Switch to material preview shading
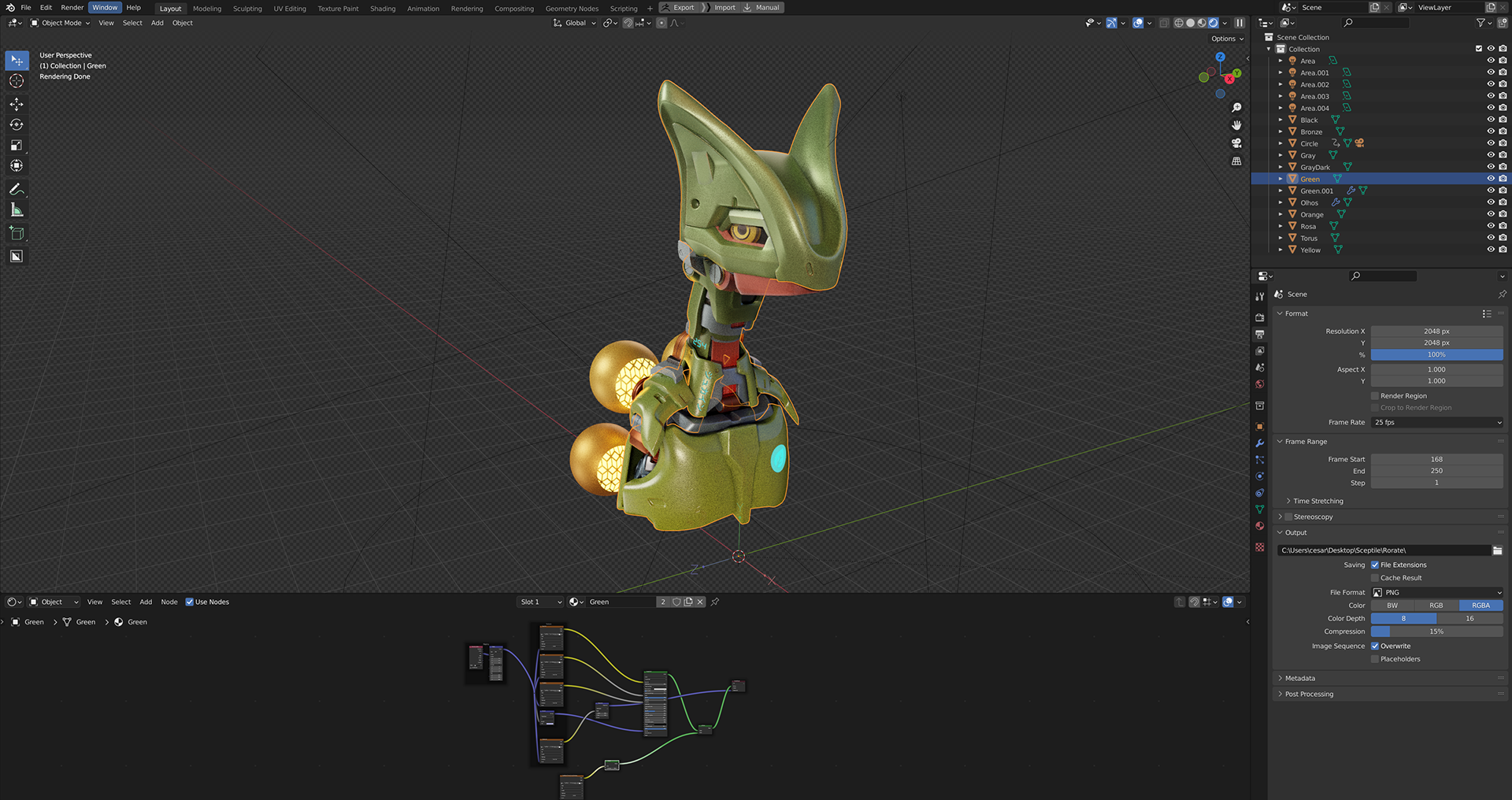 click(x=1202, y=23)
